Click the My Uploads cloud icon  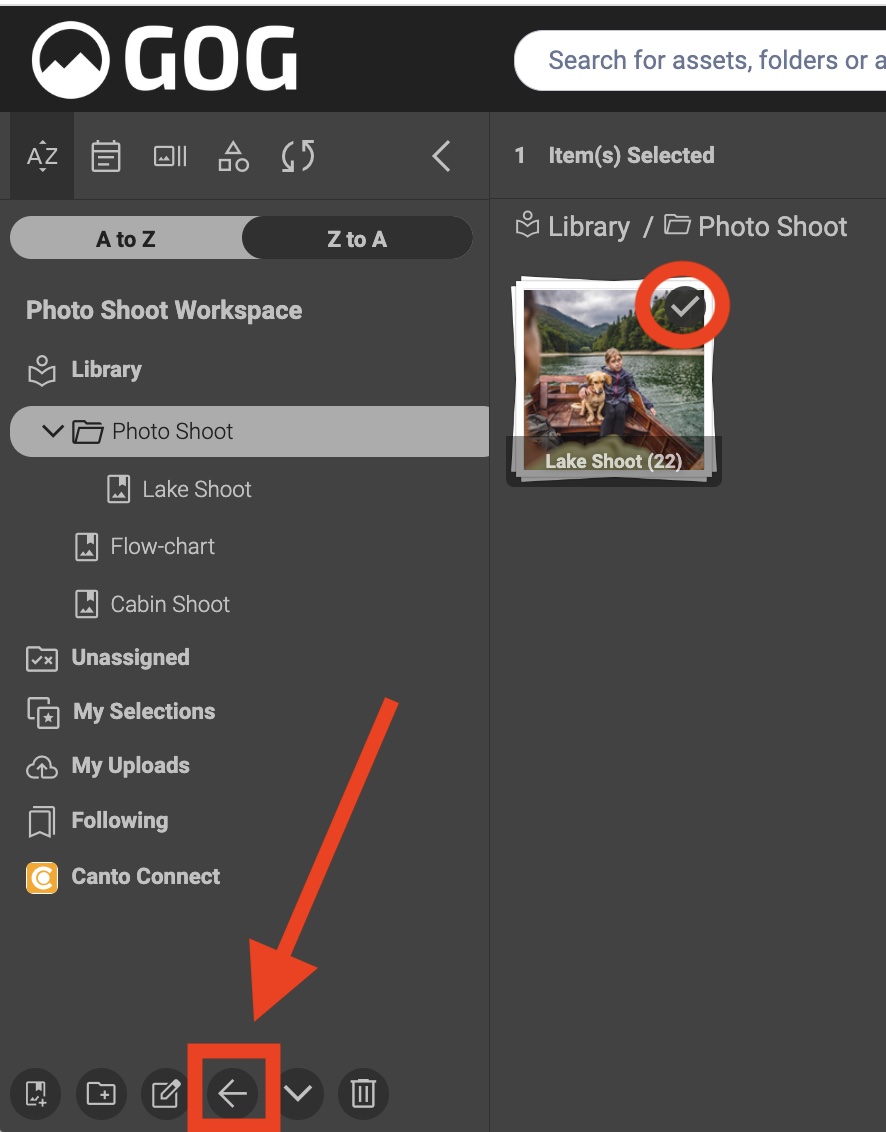pyautogui.click(x=42, y=767)
